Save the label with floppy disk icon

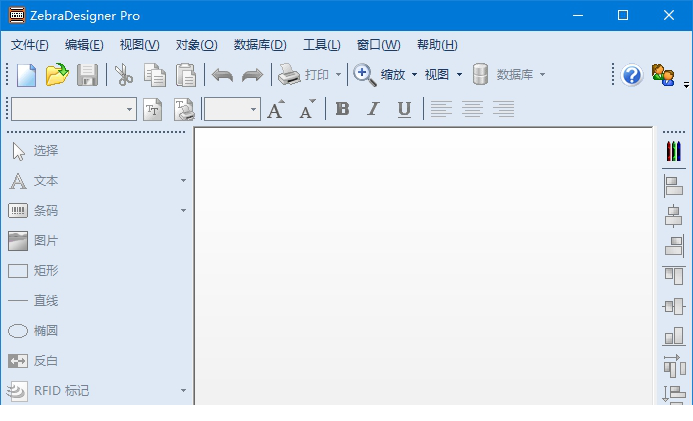(87, 75)
